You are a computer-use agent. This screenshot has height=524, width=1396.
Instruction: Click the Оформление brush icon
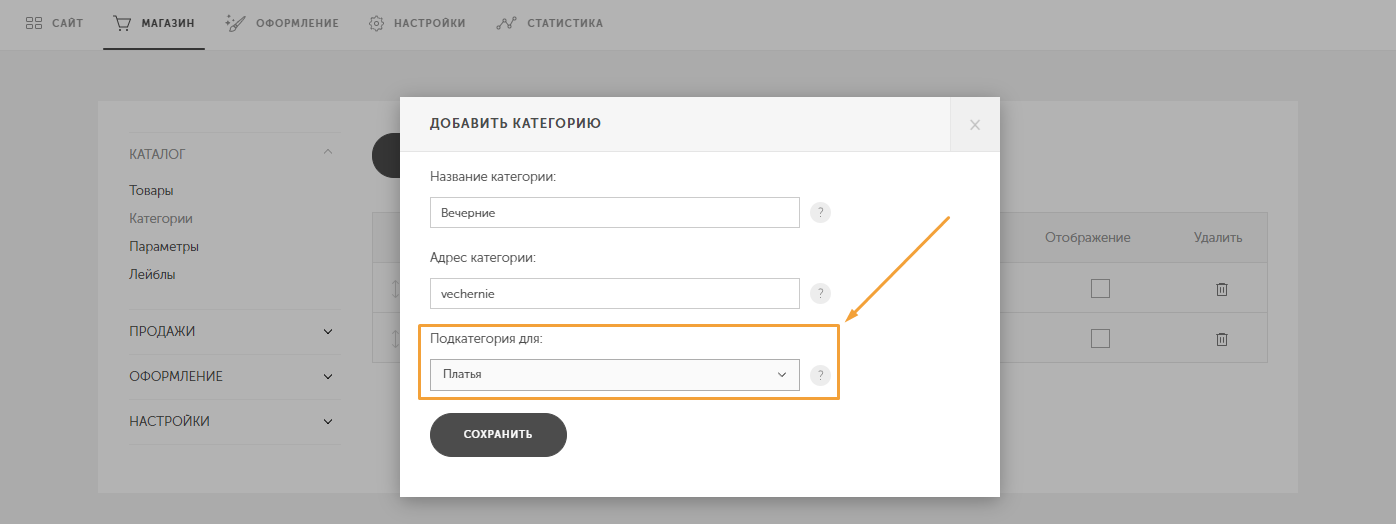tap(235, 23)
